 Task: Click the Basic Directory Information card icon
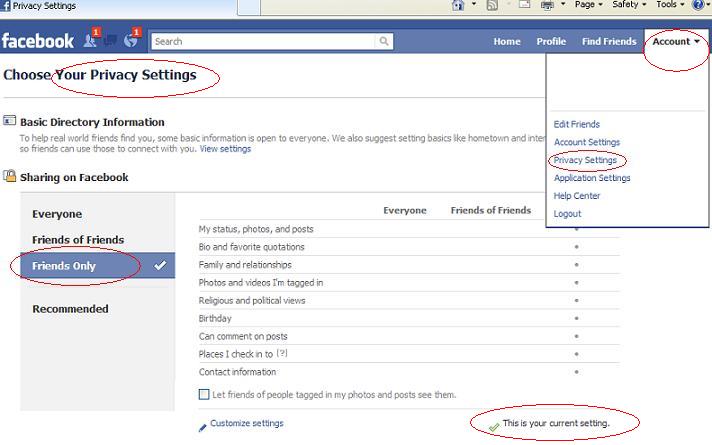click(x=9, y=121)
